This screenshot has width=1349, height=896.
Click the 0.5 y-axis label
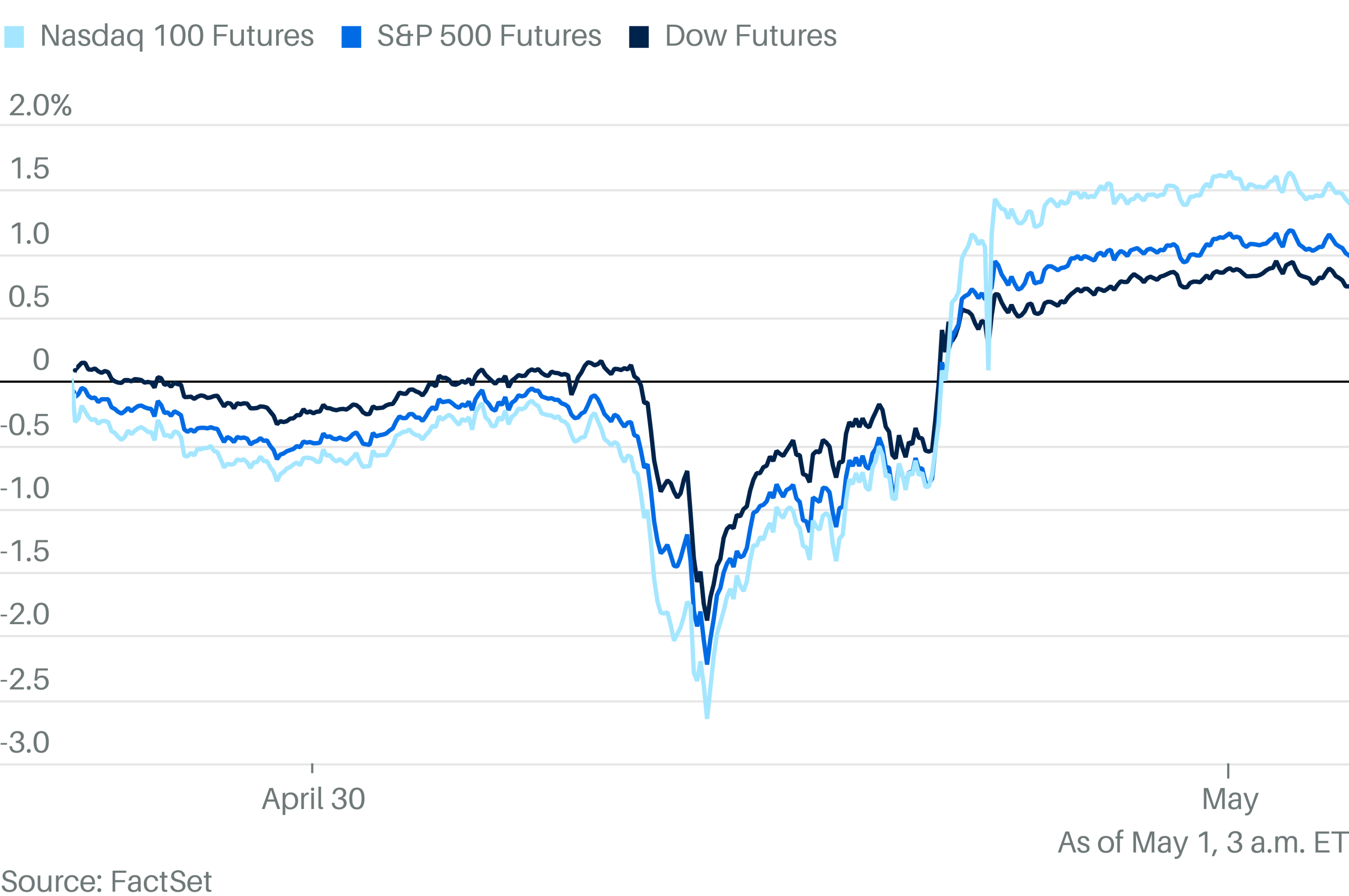click(28, 297)
